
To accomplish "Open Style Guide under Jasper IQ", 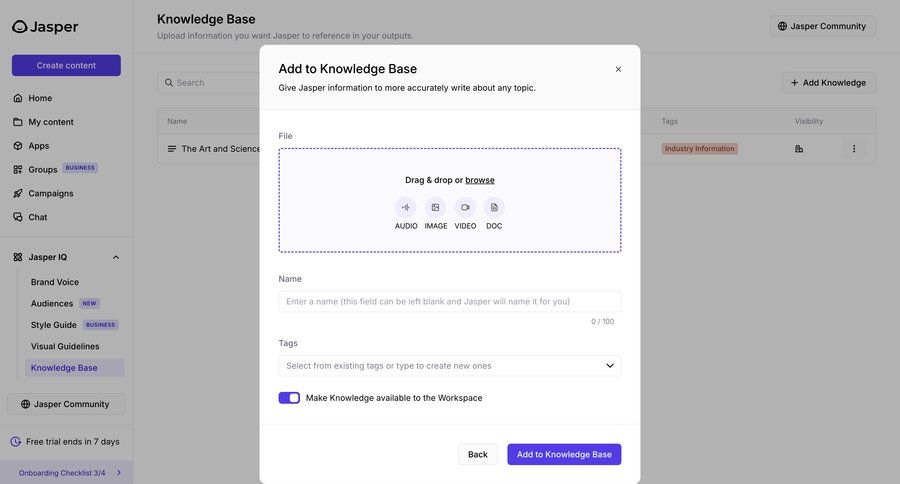I will (x=53, y=325).
